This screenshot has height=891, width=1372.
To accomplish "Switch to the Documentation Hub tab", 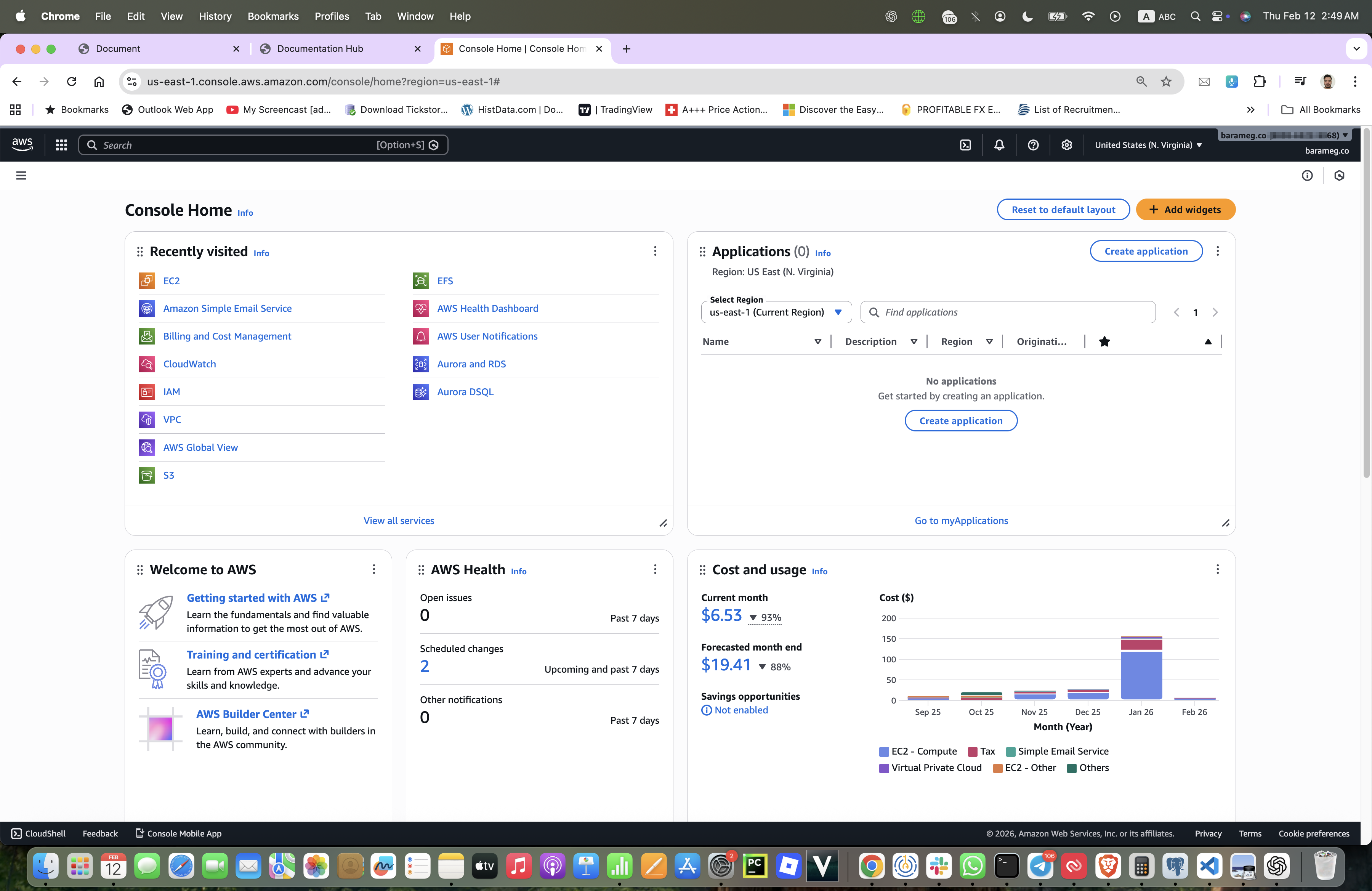I will coord(320,48).
